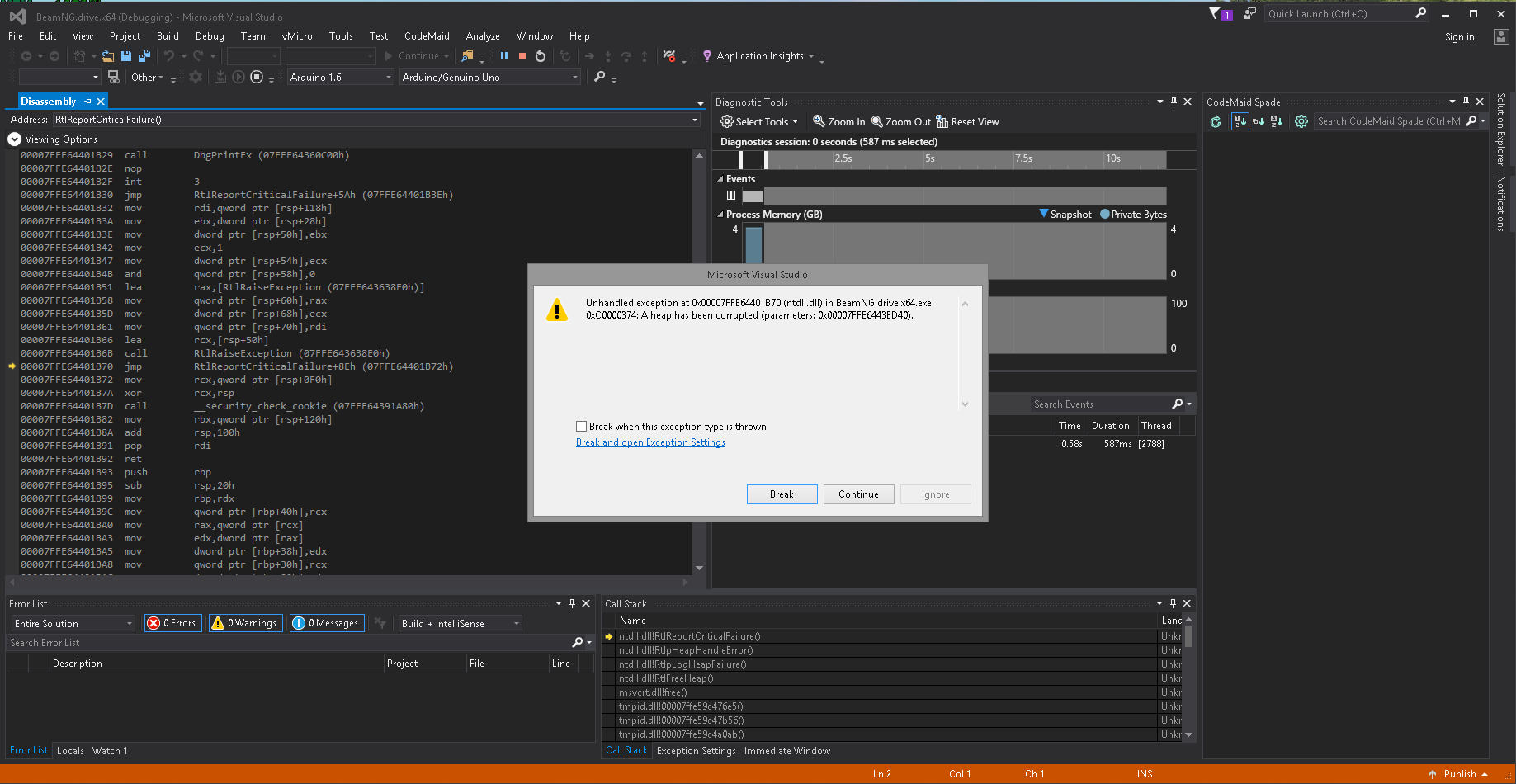Open the Entire Solution scope dropdown
The image size is (1516, 784).
click(x=73, y=623)
